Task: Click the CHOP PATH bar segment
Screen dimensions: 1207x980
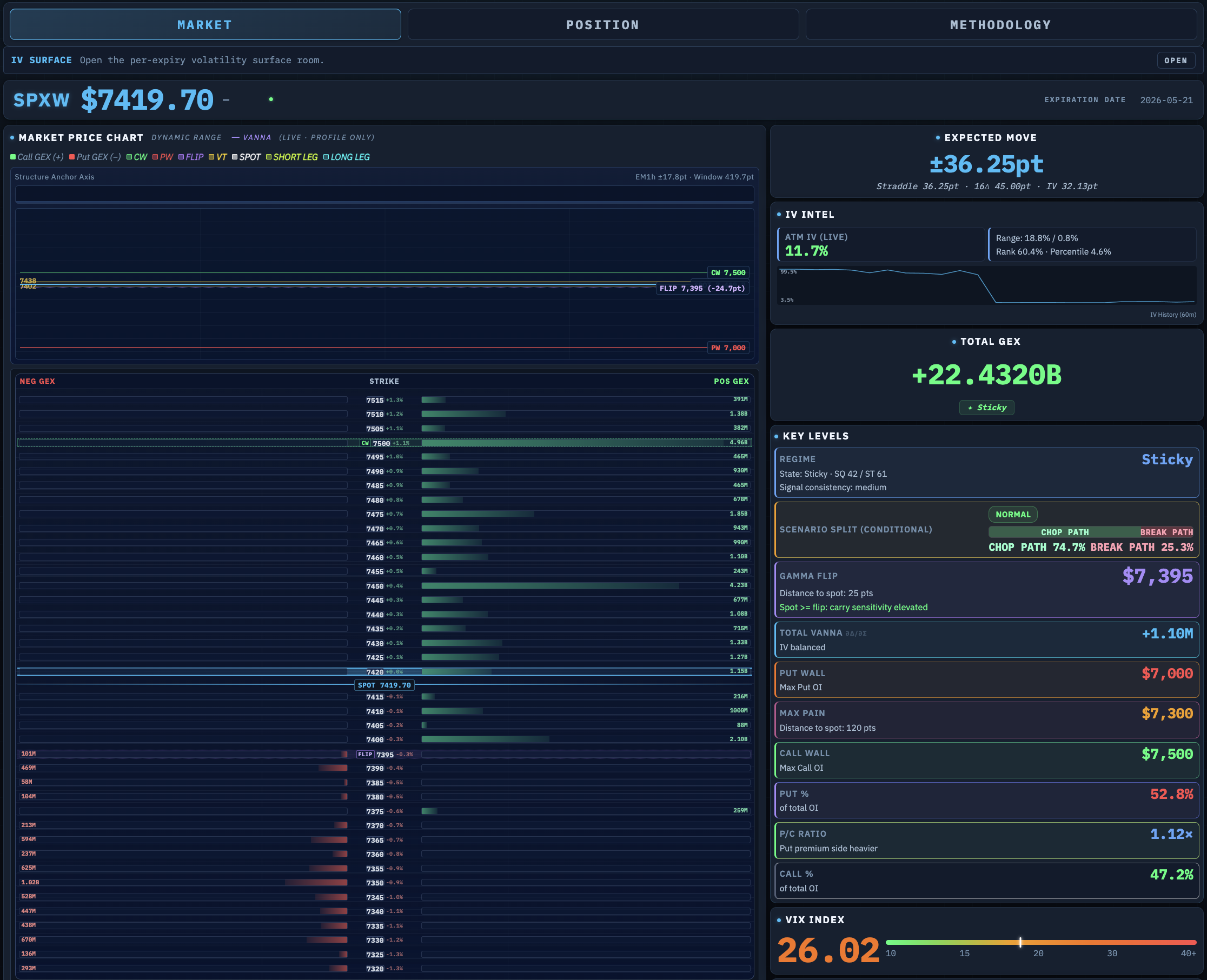Action: tap(1064, 532)
